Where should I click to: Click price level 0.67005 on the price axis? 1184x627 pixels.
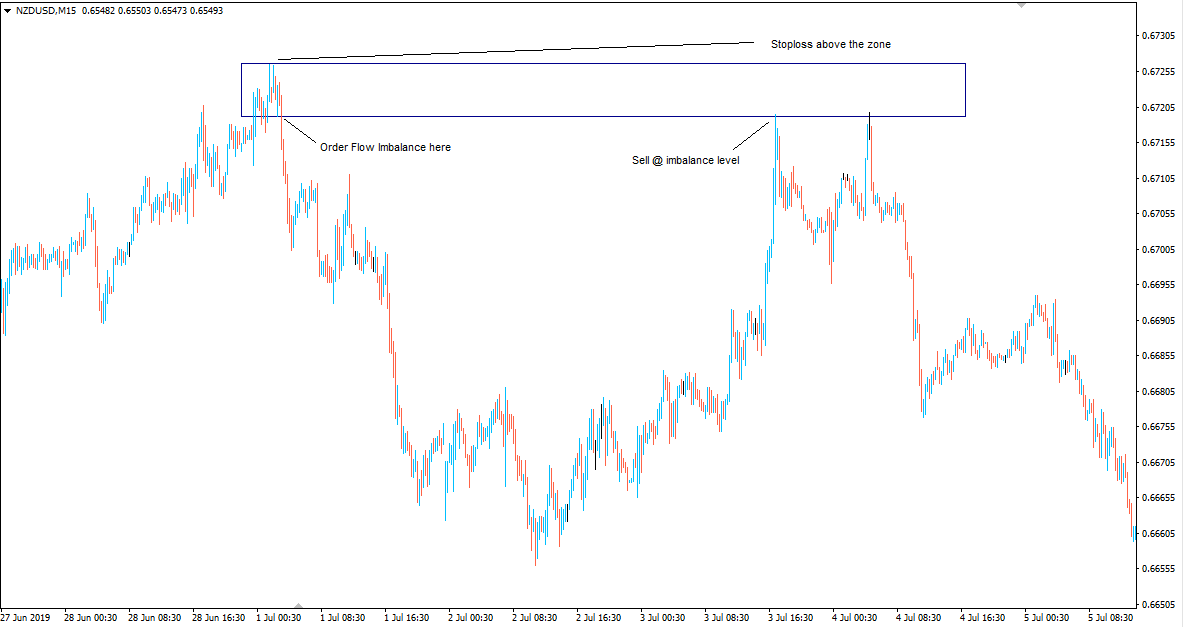click(1158, 249)
